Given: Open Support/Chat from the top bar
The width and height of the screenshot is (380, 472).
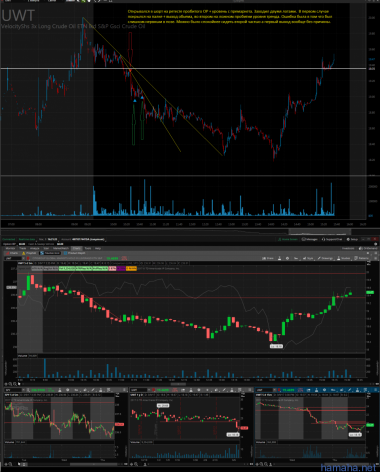Looking at the screenshot, I should pos(332,239).
